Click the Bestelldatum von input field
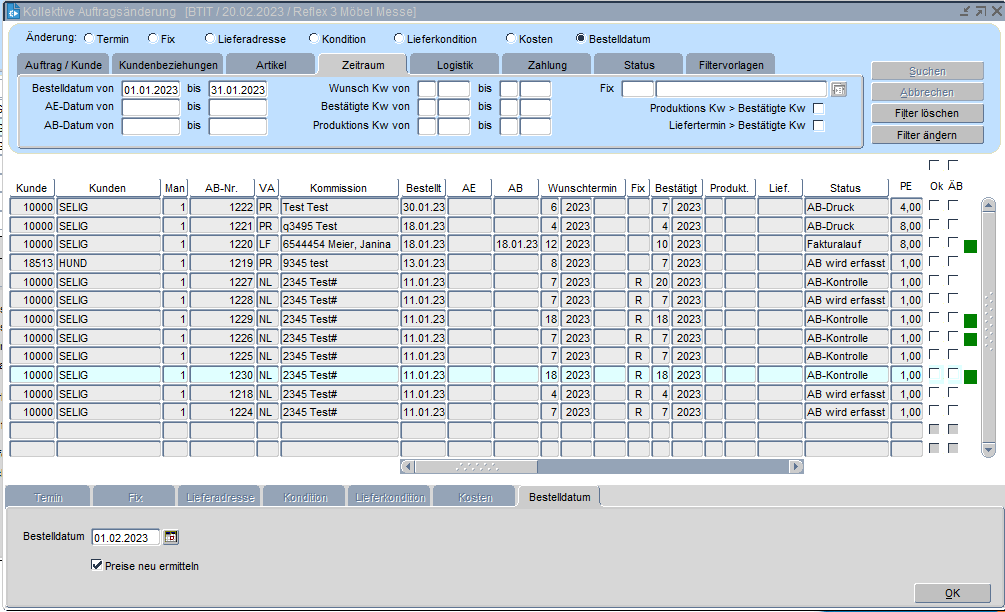Viewport: 1005px width, 612px height. (150, 90)
